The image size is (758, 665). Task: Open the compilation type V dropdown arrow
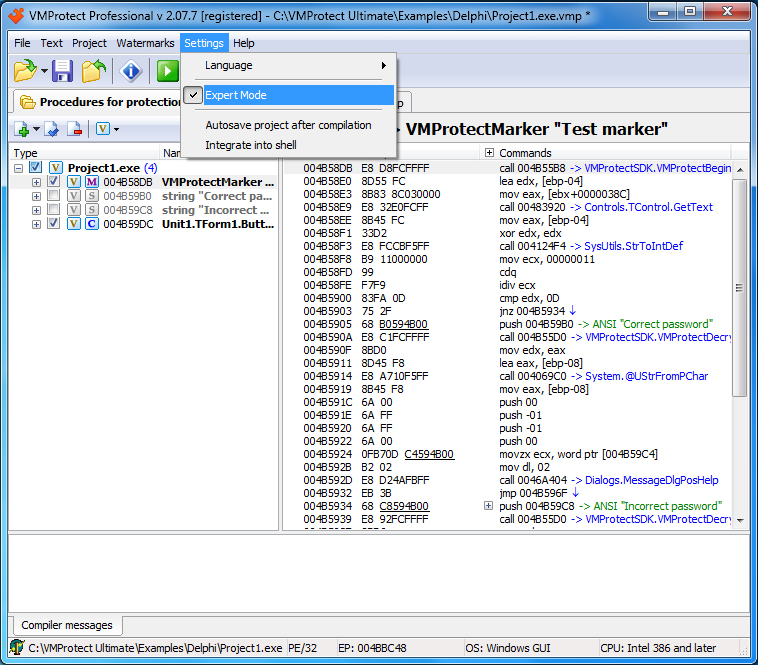pos(116,130)
